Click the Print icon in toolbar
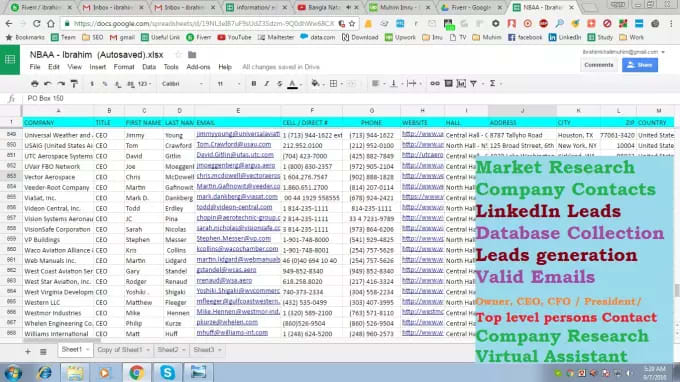Image resolution: width=680 pixels, height=382 pixels. click(35, 84)
